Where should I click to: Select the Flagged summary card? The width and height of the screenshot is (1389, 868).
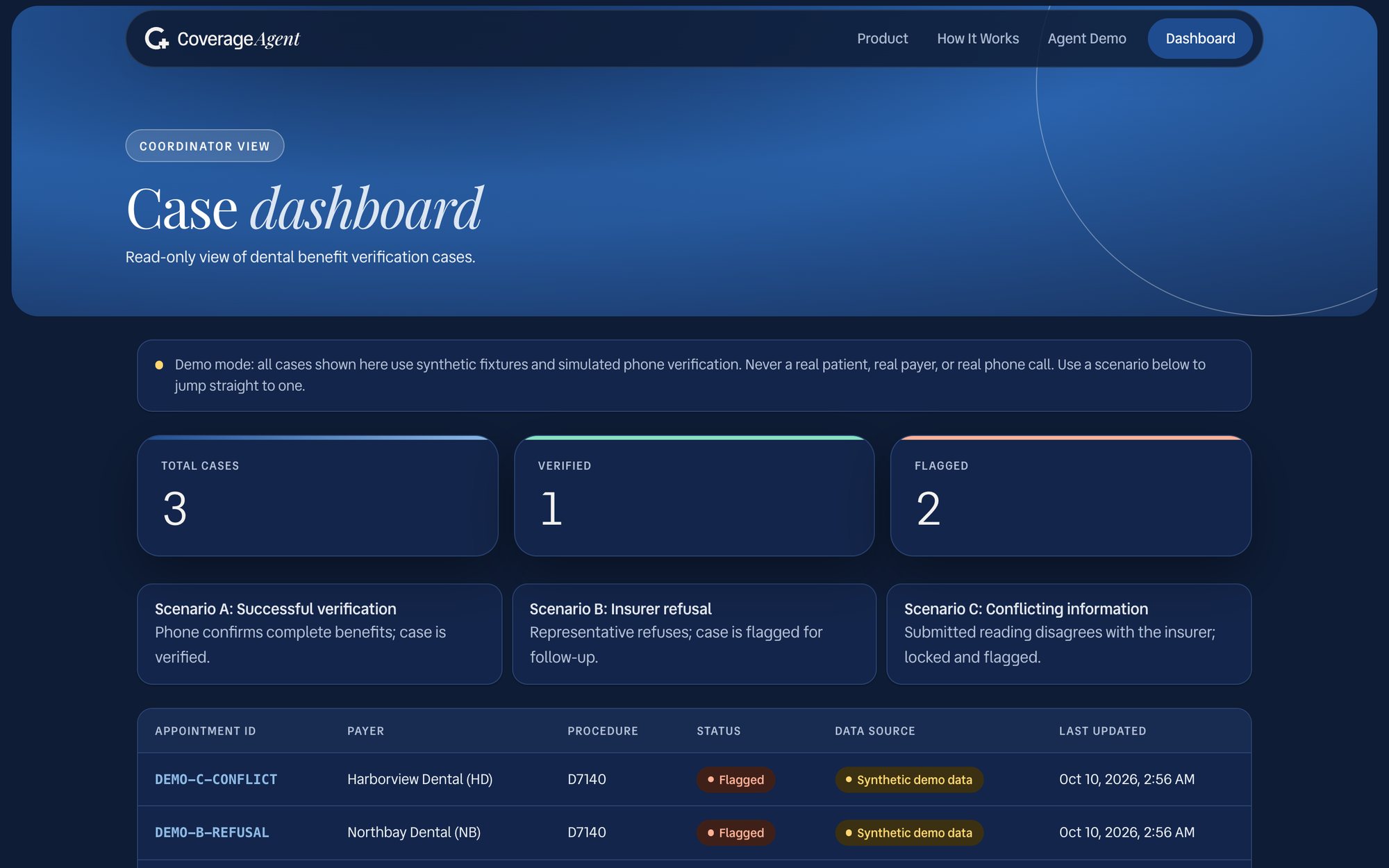[x=1070, y=496]
